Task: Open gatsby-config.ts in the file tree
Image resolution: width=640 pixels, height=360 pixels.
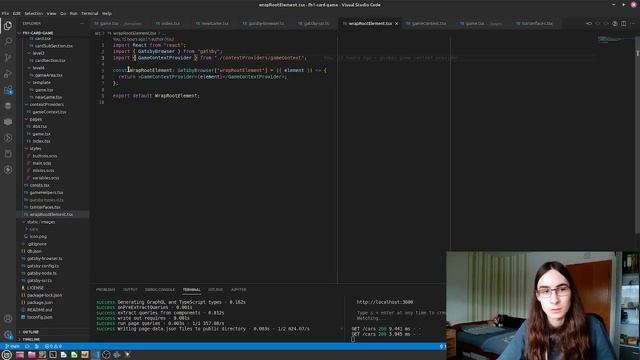Action: [43, 266]
